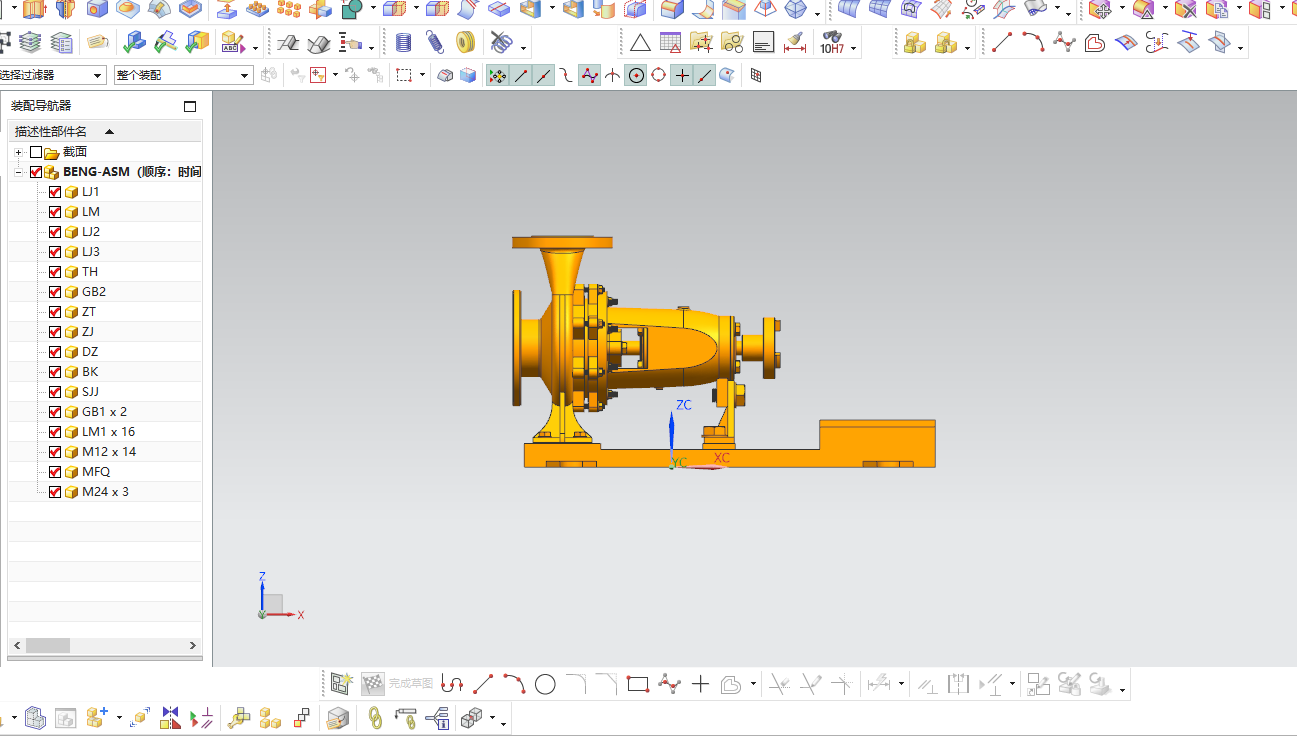Select the cylindrical helix spring tool

403,43
